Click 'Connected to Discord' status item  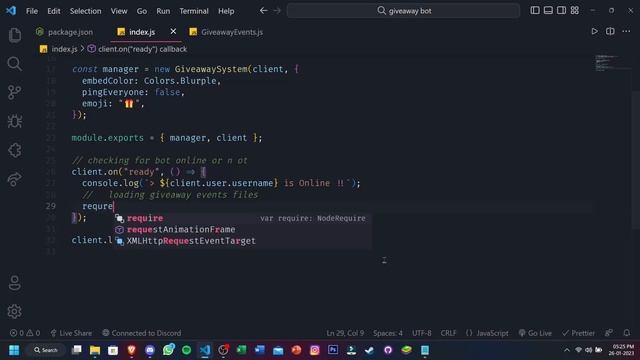pos(141,333)
